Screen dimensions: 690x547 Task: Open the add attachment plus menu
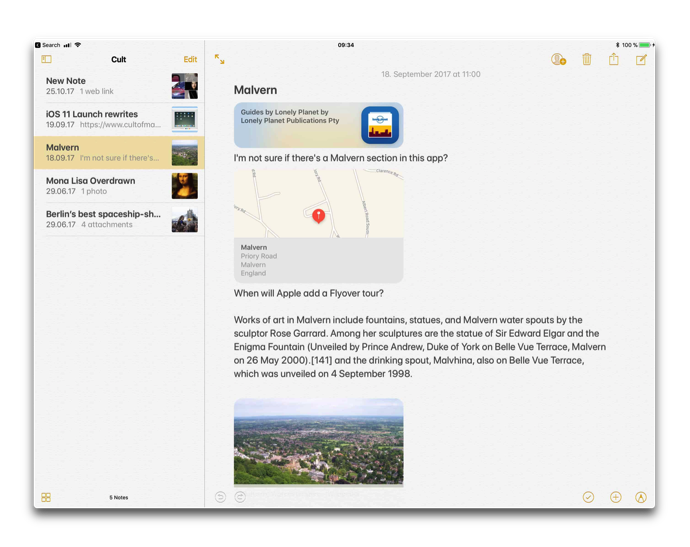pos(616,497)
